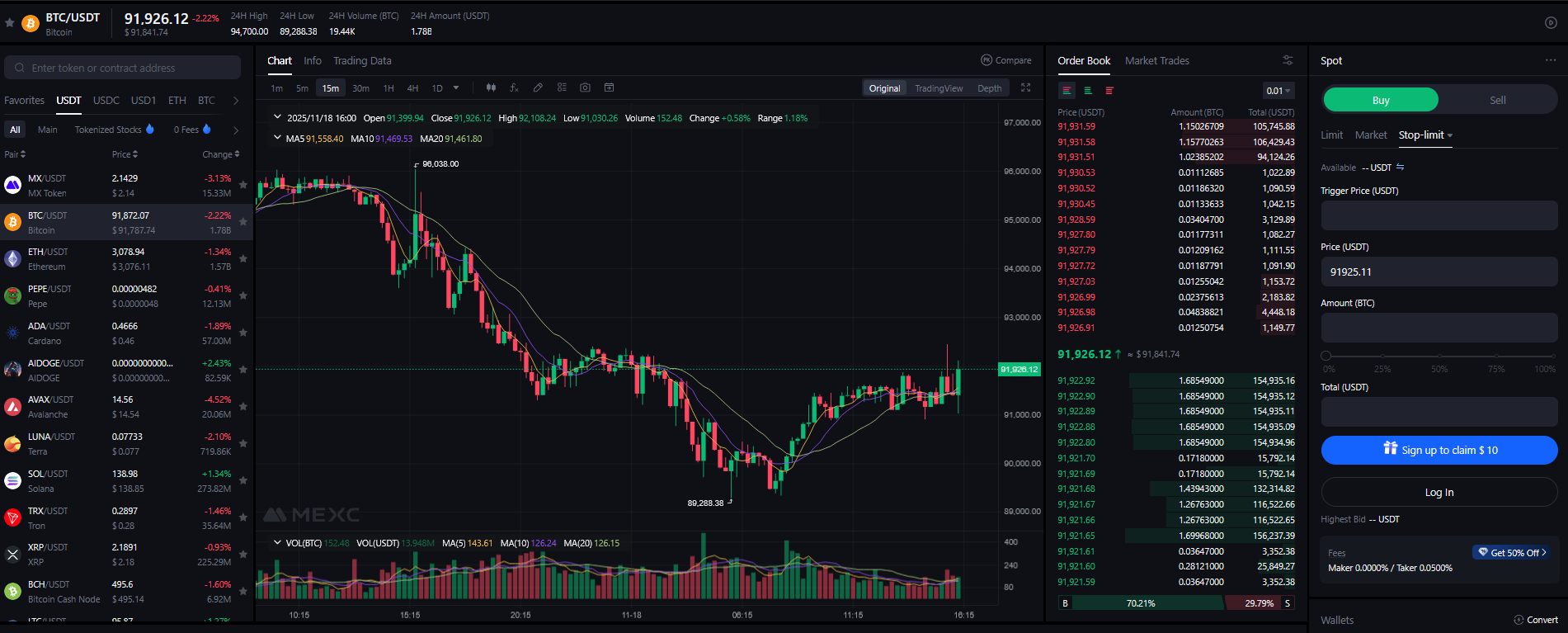Click the amount percentage slider handle
Viewport: 1568px width, 633px height.
[1326, 356]
